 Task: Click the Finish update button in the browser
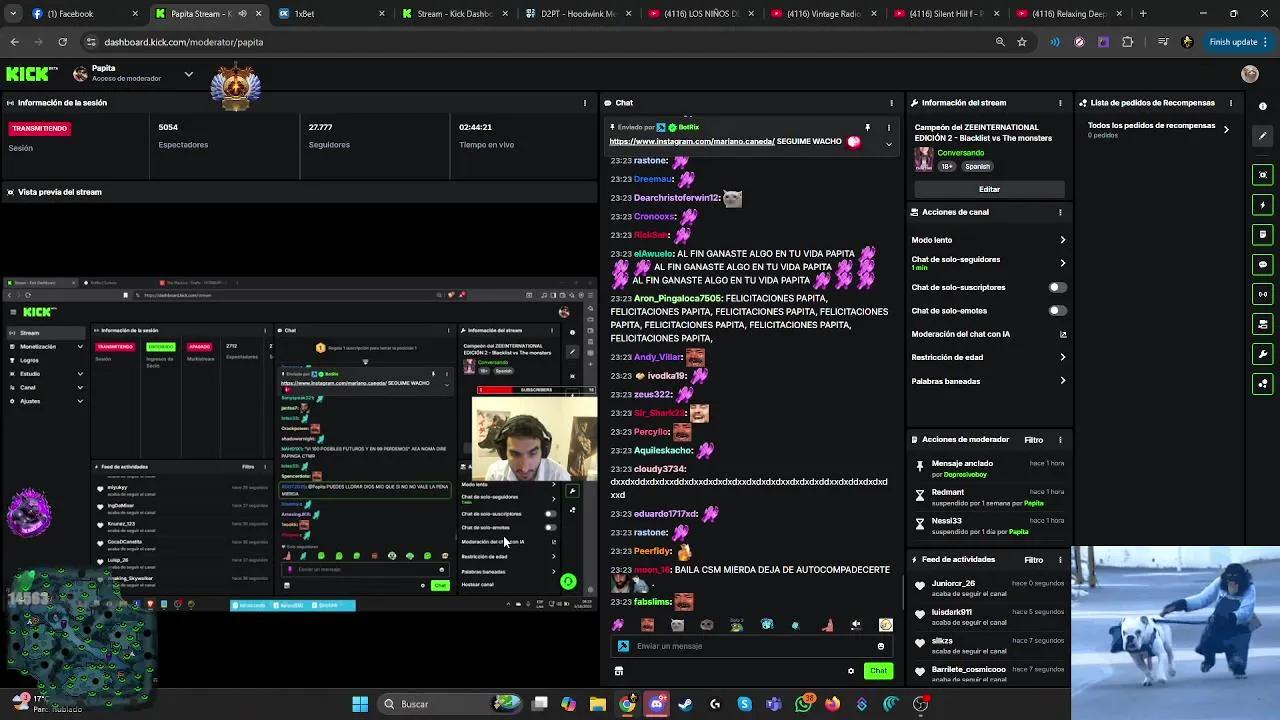coord(1236,42)
